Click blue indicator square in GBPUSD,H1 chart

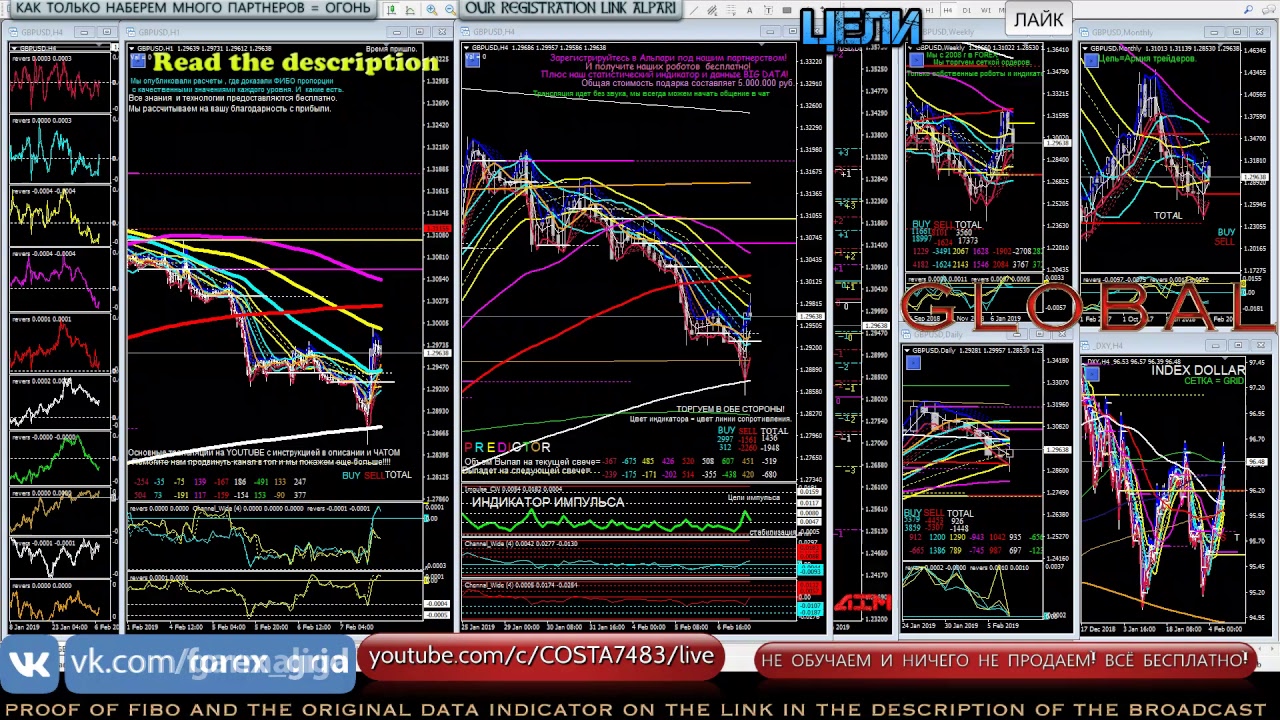[138, 60]
